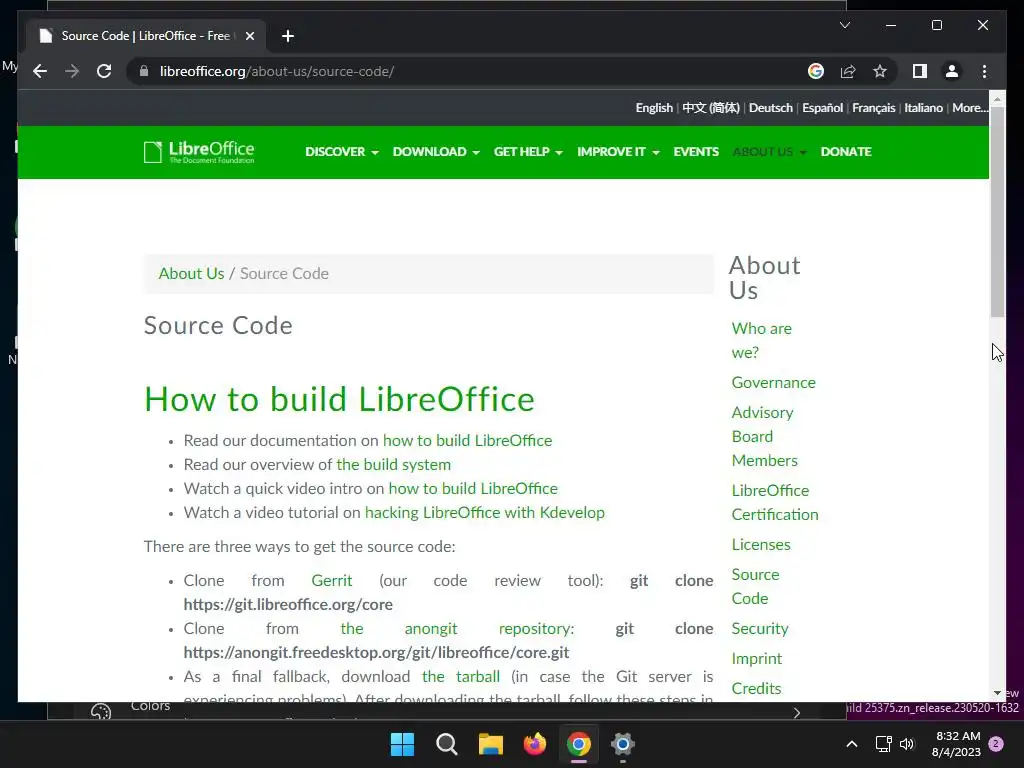
Task: Open the tab search chevron
Action: [x=845, y=25]
